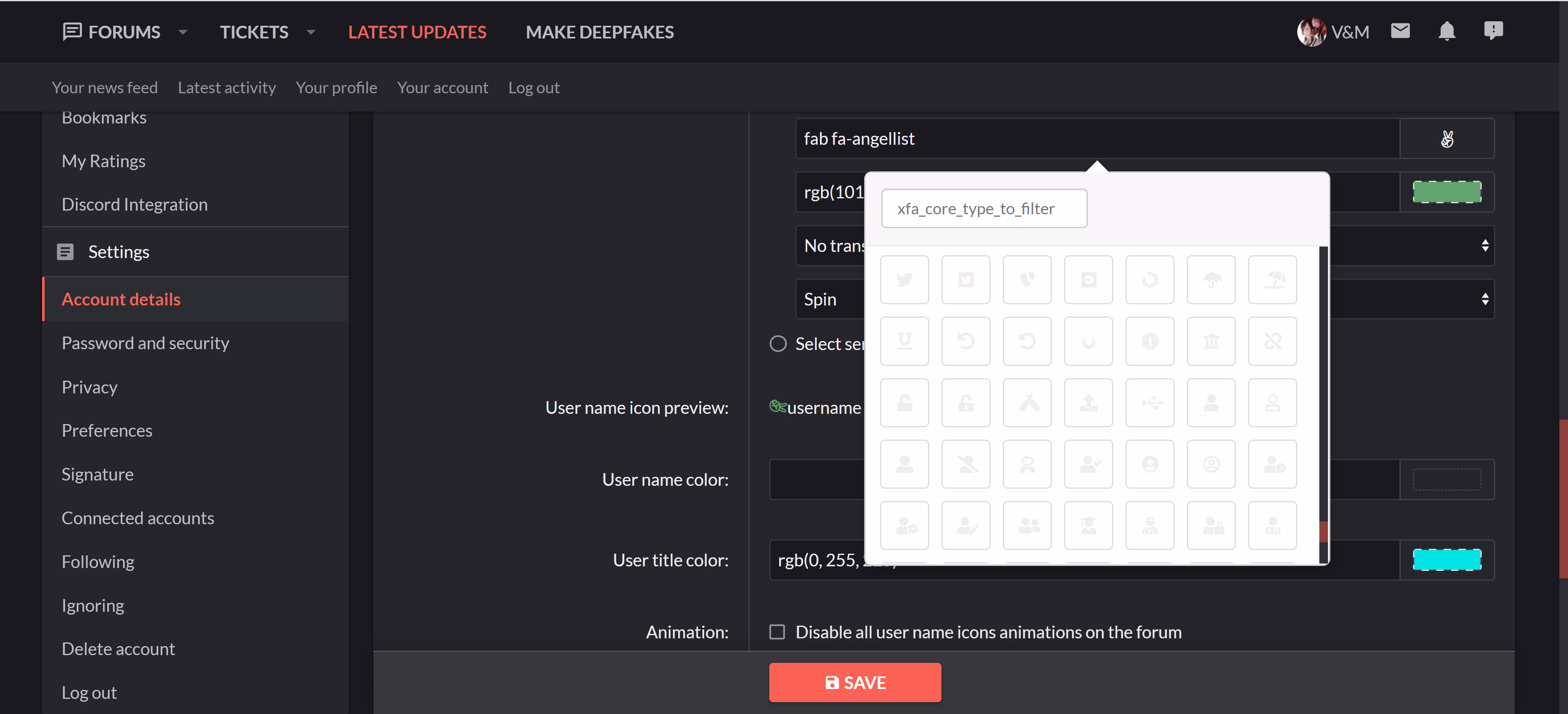Viewport: 1568px width, 714px height.
Task: Open Latest Updates nav tab
Action: (416, 32)
